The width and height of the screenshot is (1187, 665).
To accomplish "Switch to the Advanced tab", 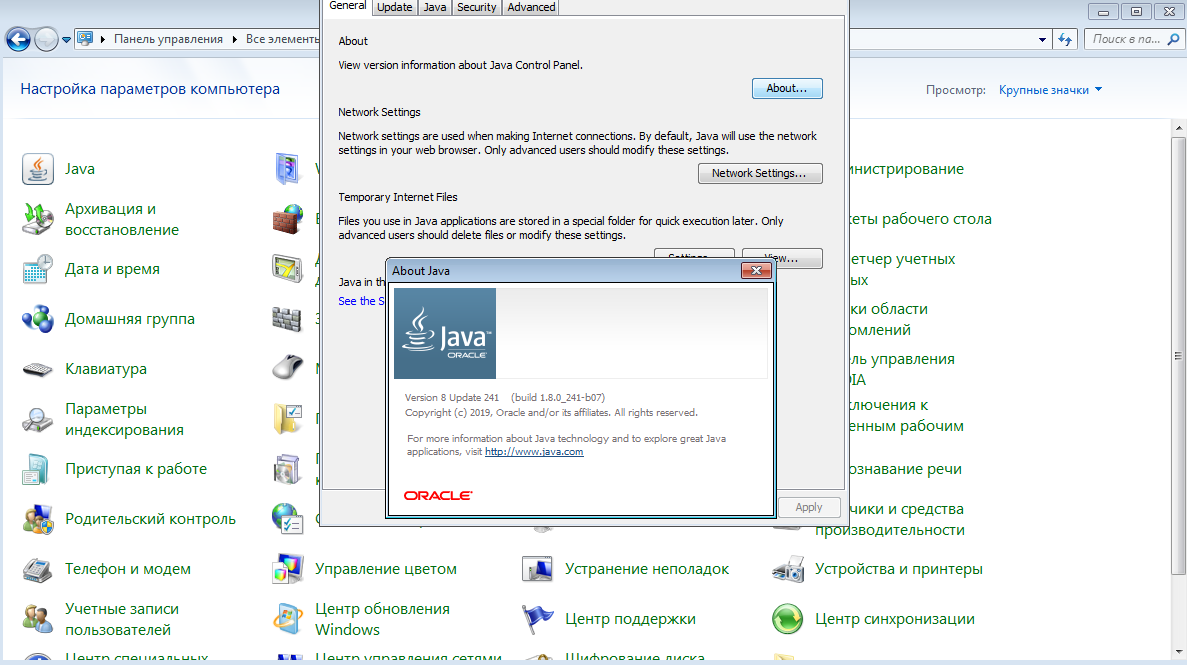I will point(531,7).
